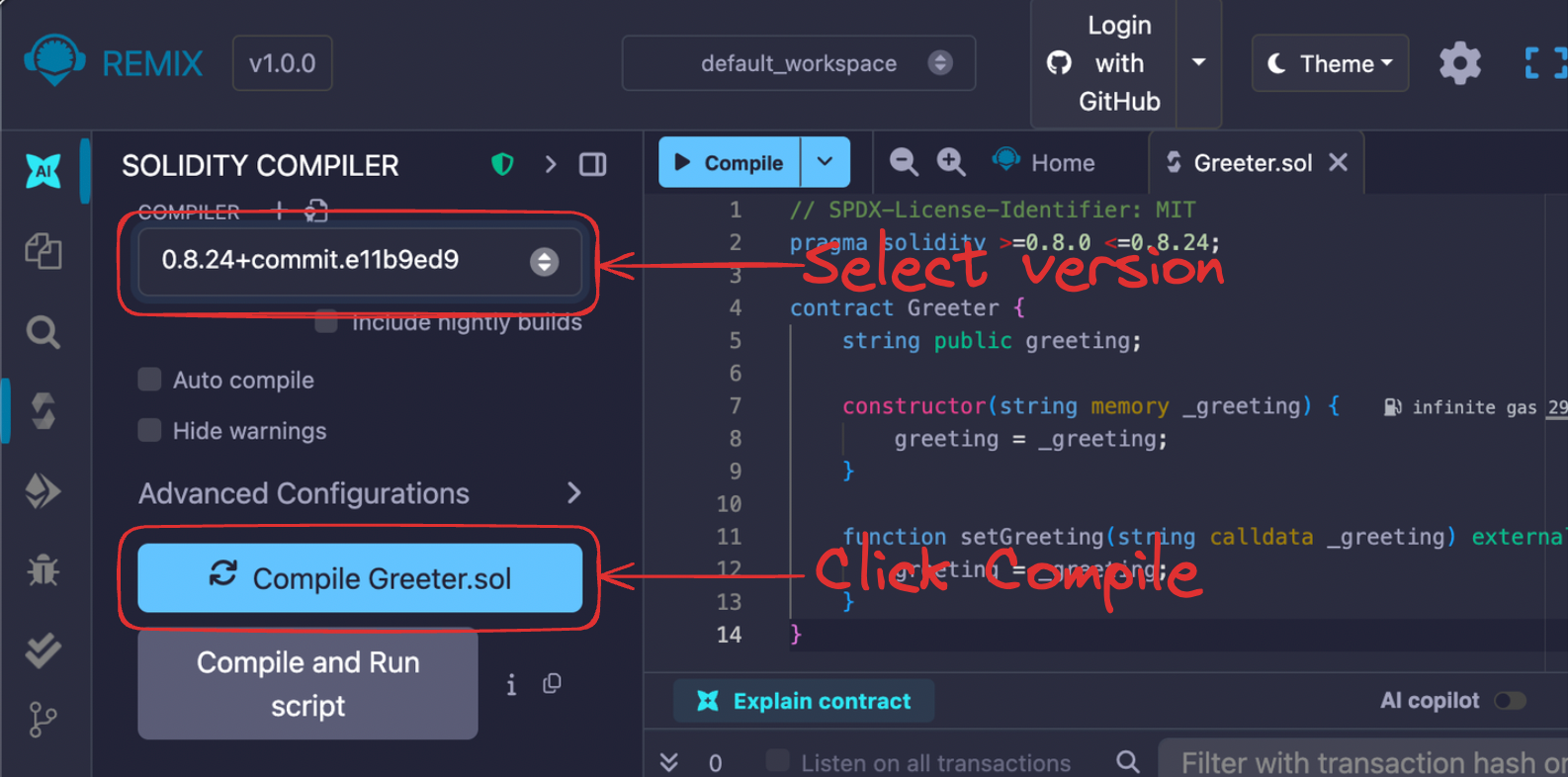The image size is (1568, 777).
Task: Open the Git source control icon
Action: 43,720
